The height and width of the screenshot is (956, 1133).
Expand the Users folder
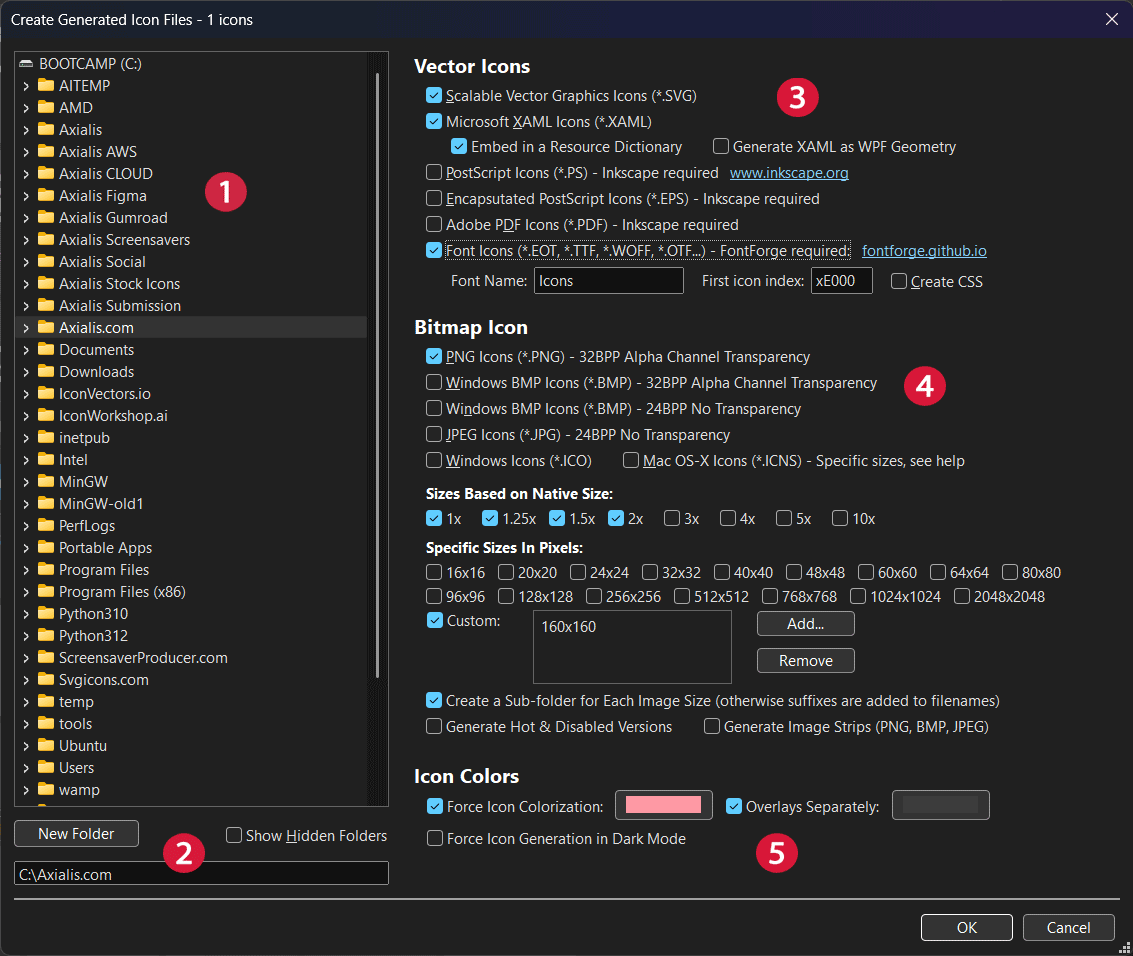coord(25,767)
